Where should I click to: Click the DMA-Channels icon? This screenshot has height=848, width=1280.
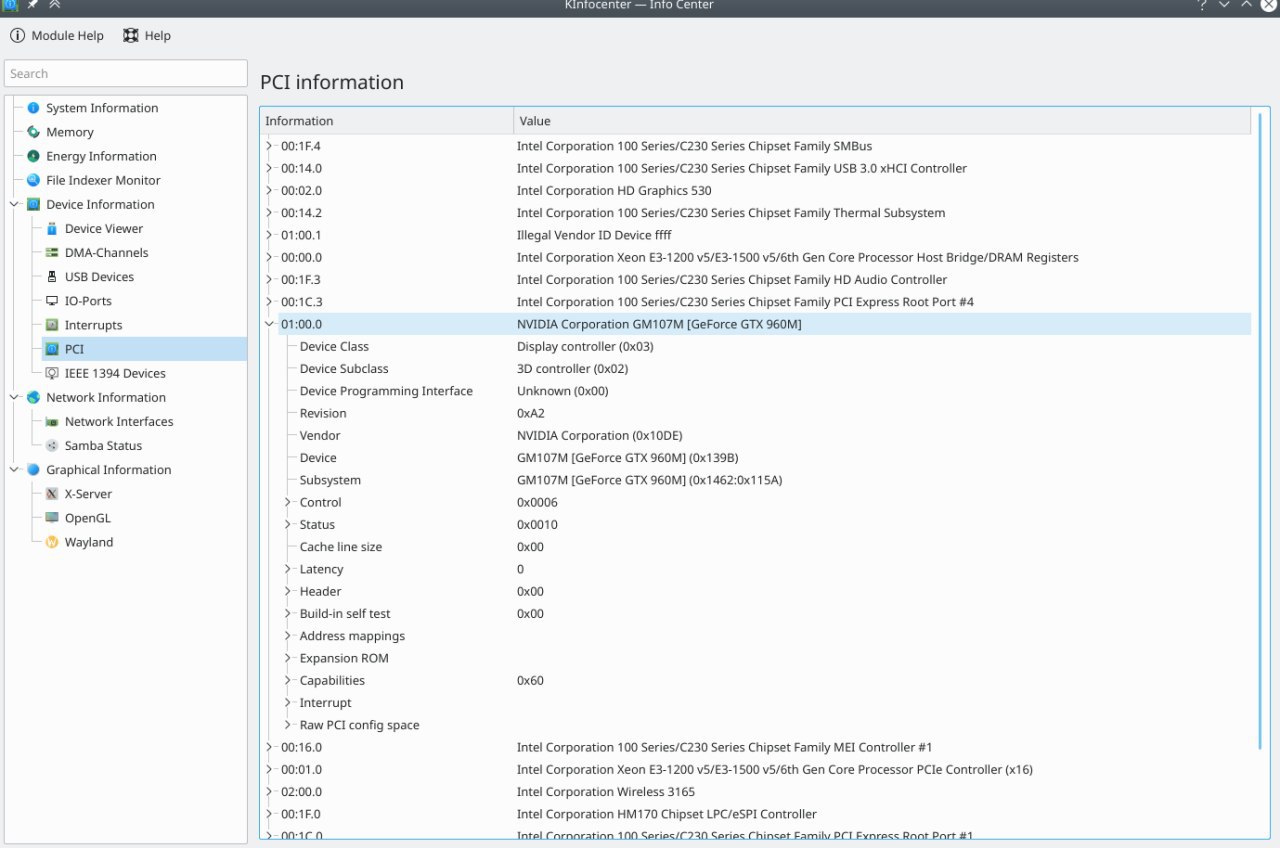tap(52, 253)
